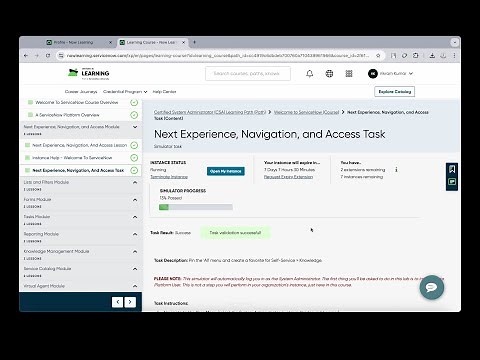Image resolution: width=480 pixels, height=360 pixels.
Task: Open the Career Journeys menu
Action: (81, 92)
